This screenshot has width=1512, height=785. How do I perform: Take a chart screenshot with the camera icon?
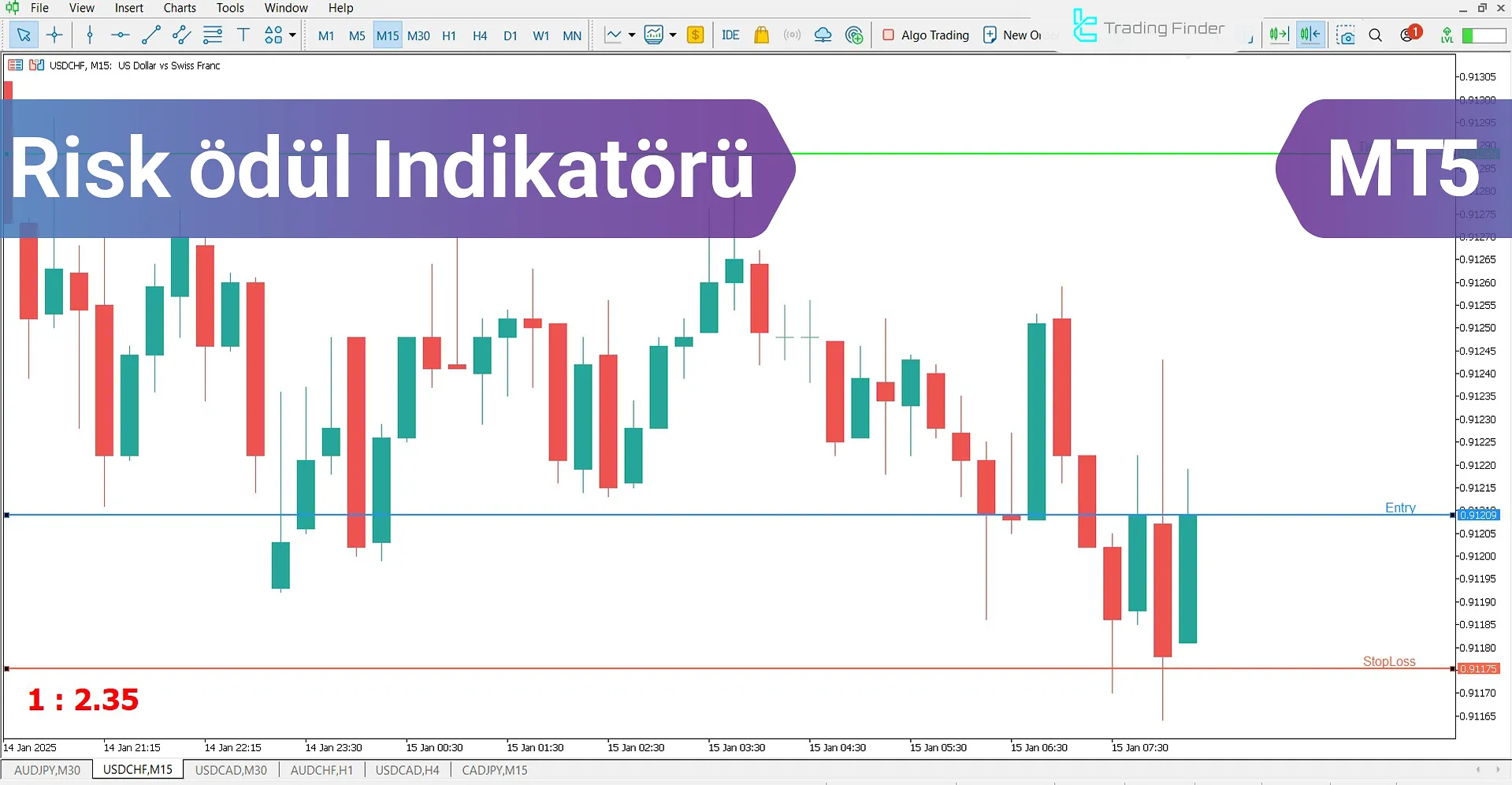coord(1345,35)
